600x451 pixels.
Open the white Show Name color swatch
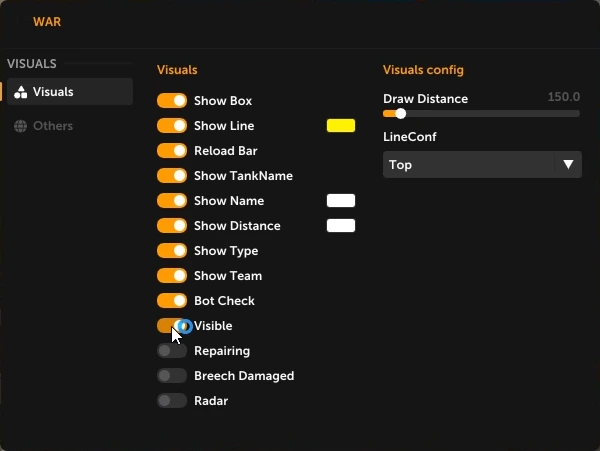click(x=341, y=200)
